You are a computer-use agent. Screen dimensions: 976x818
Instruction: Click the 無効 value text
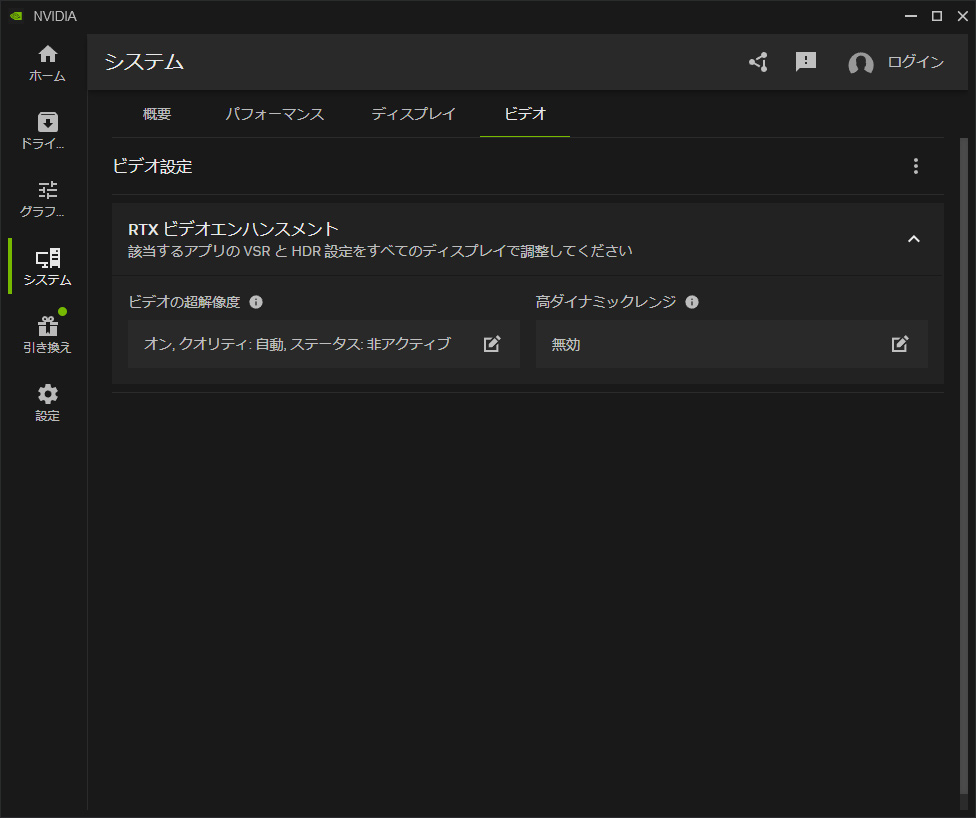click(x=565, y=344)
